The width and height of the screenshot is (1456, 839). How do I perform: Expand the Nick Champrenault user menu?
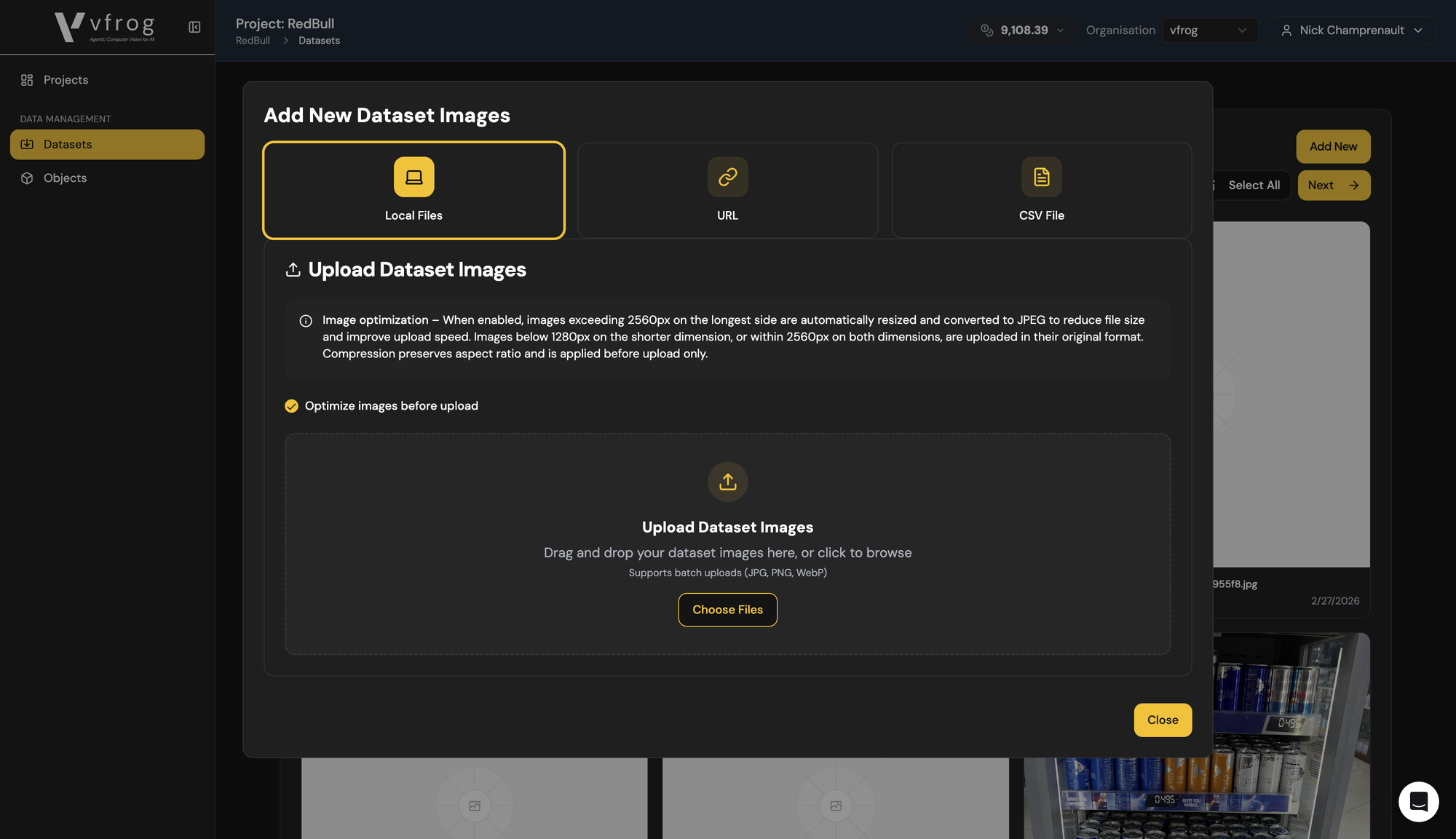click(x=1351, y=30)
